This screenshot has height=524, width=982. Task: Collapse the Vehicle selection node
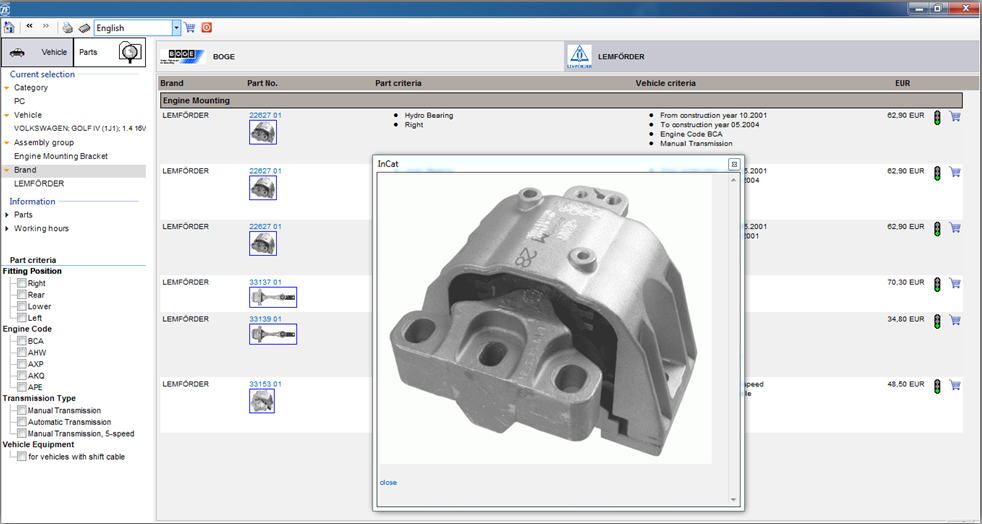click(x=7, y=115)
